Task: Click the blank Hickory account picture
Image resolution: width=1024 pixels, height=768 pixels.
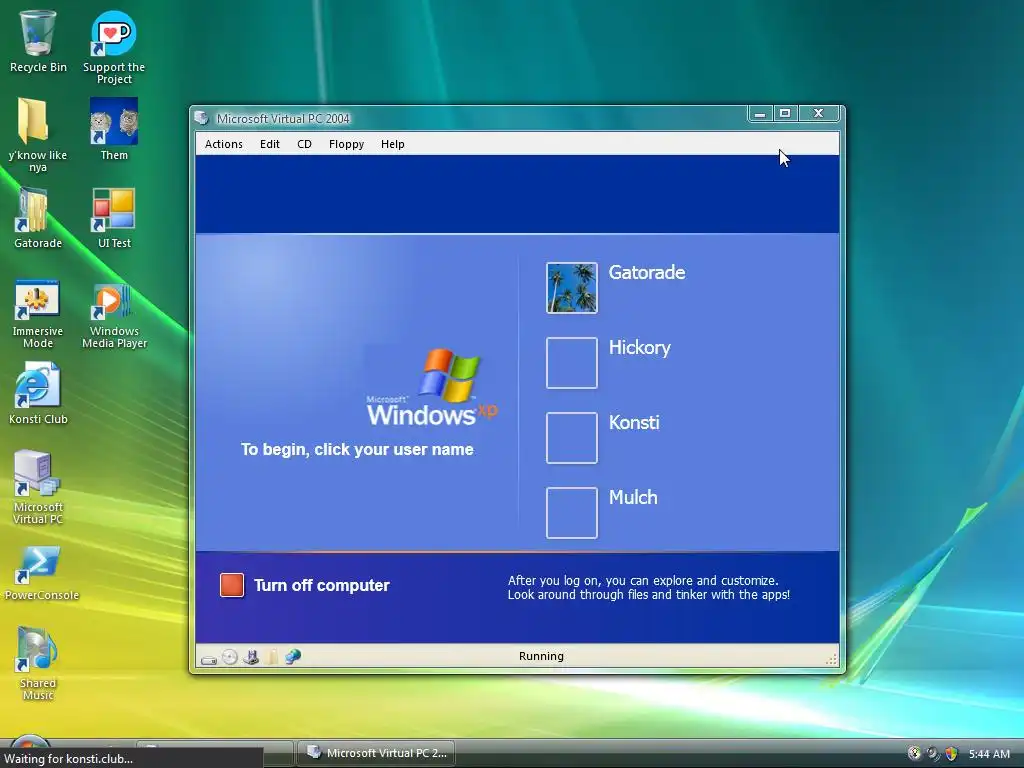Action: [x=571, y=363]
